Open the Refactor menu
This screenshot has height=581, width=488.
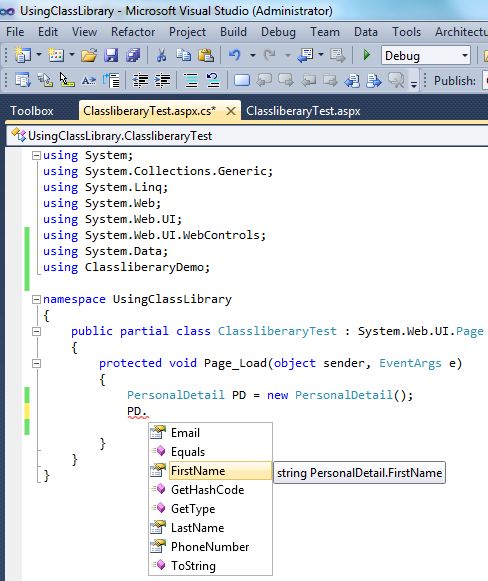[133, 32]
